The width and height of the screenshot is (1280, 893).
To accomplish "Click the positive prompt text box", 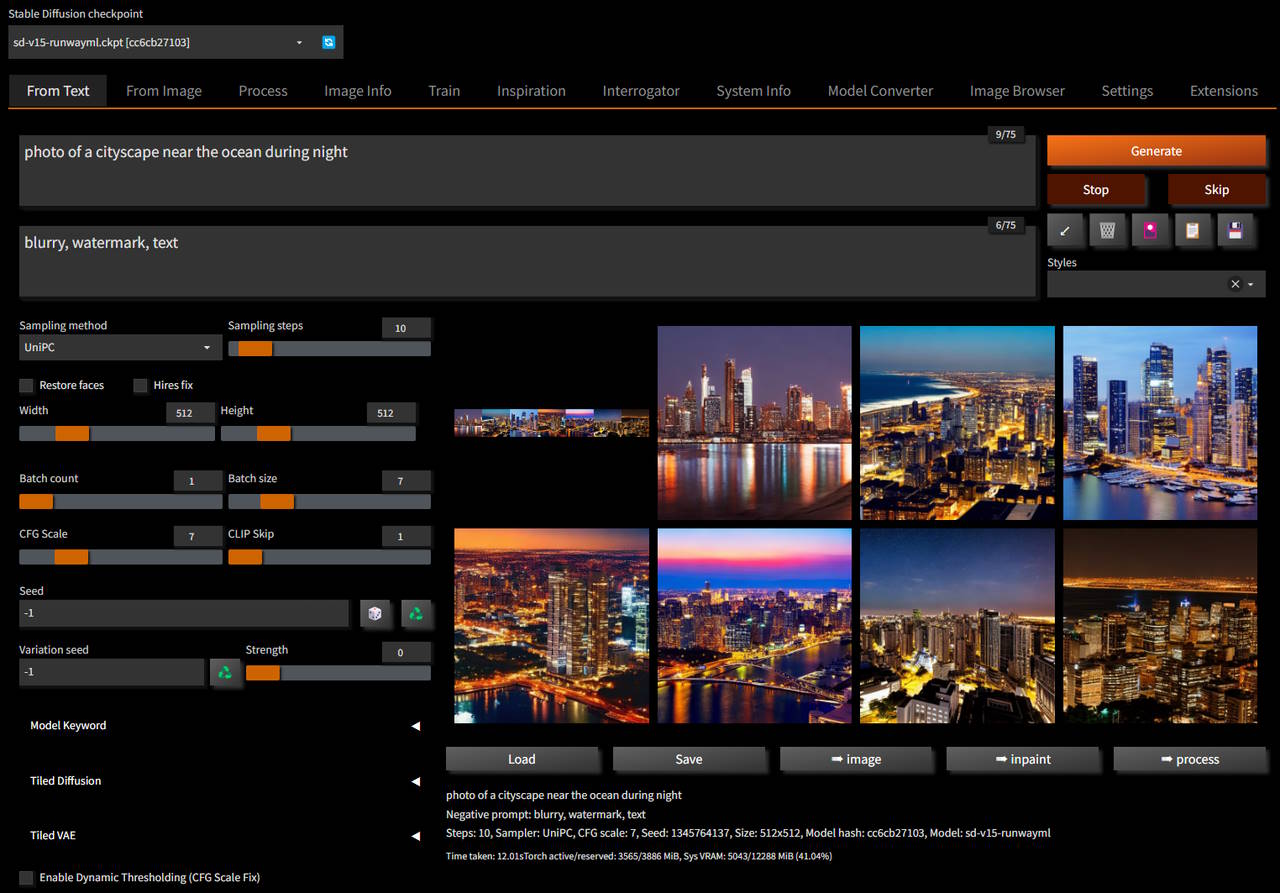I will click(528, 171).
